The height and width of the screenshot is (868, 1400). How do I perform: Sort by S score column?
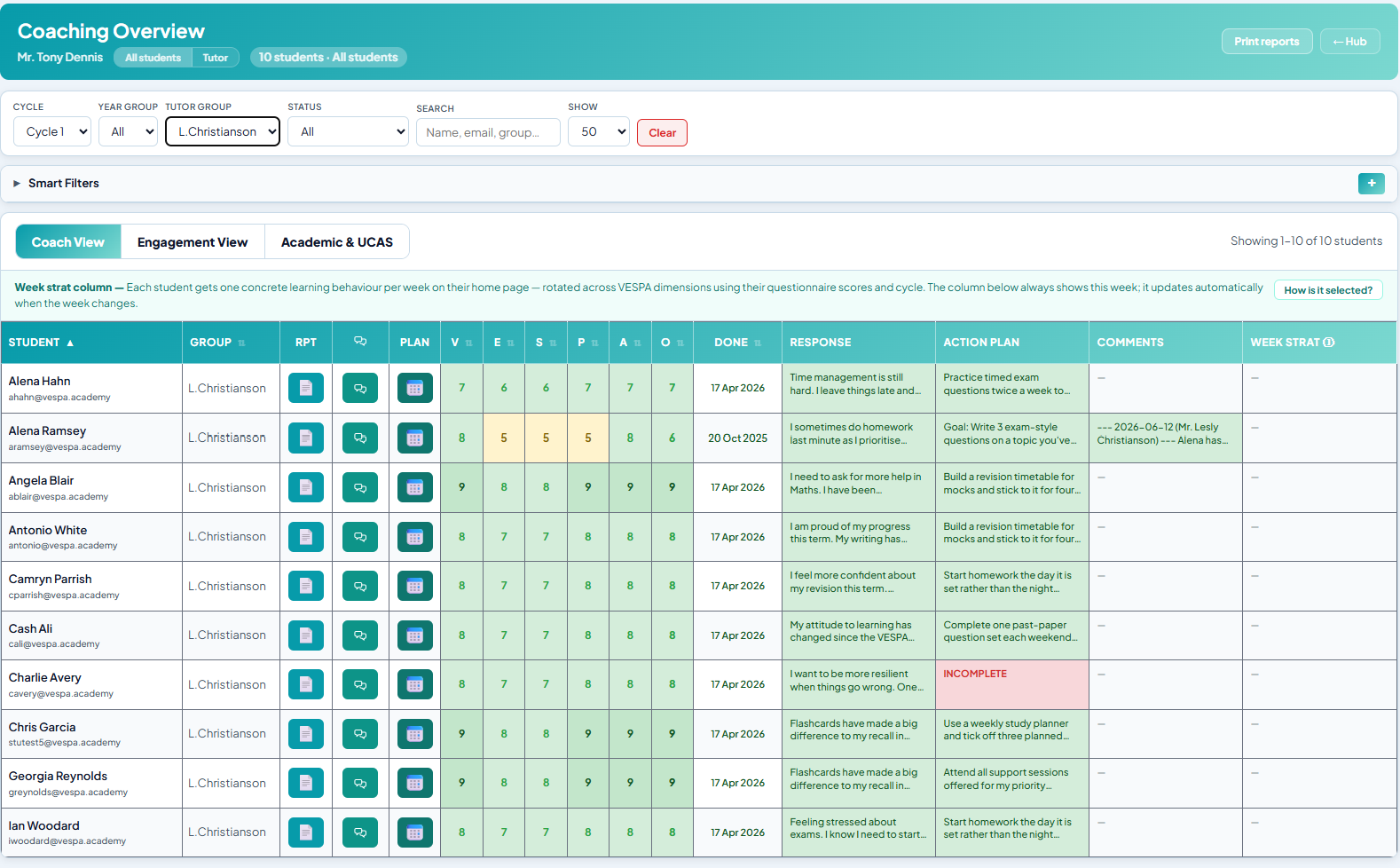pos(546,343)
